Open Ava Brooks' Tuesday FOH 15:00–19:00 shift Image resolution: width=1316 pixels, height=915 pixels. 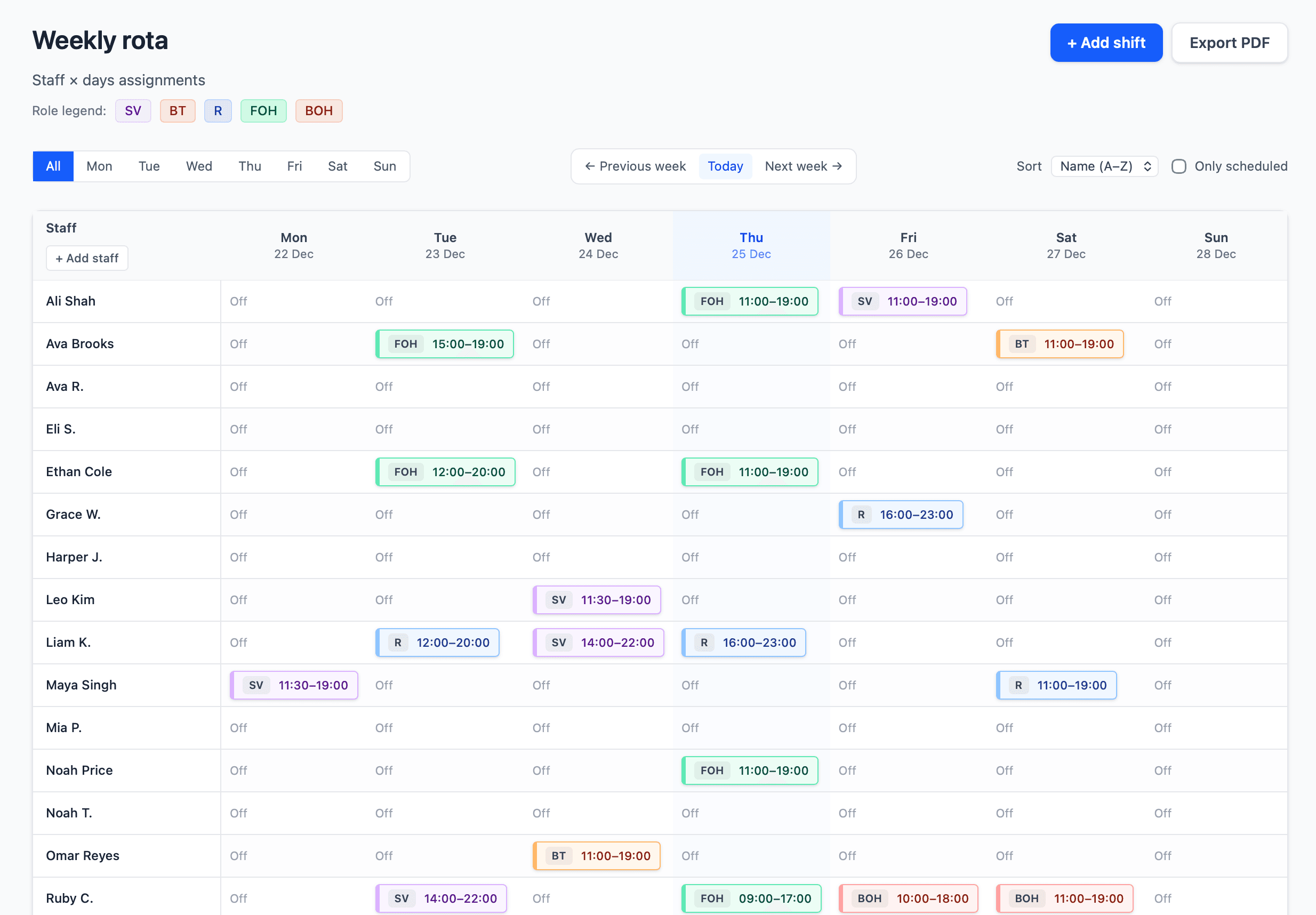pyautogui.click(x=445, y=344)
